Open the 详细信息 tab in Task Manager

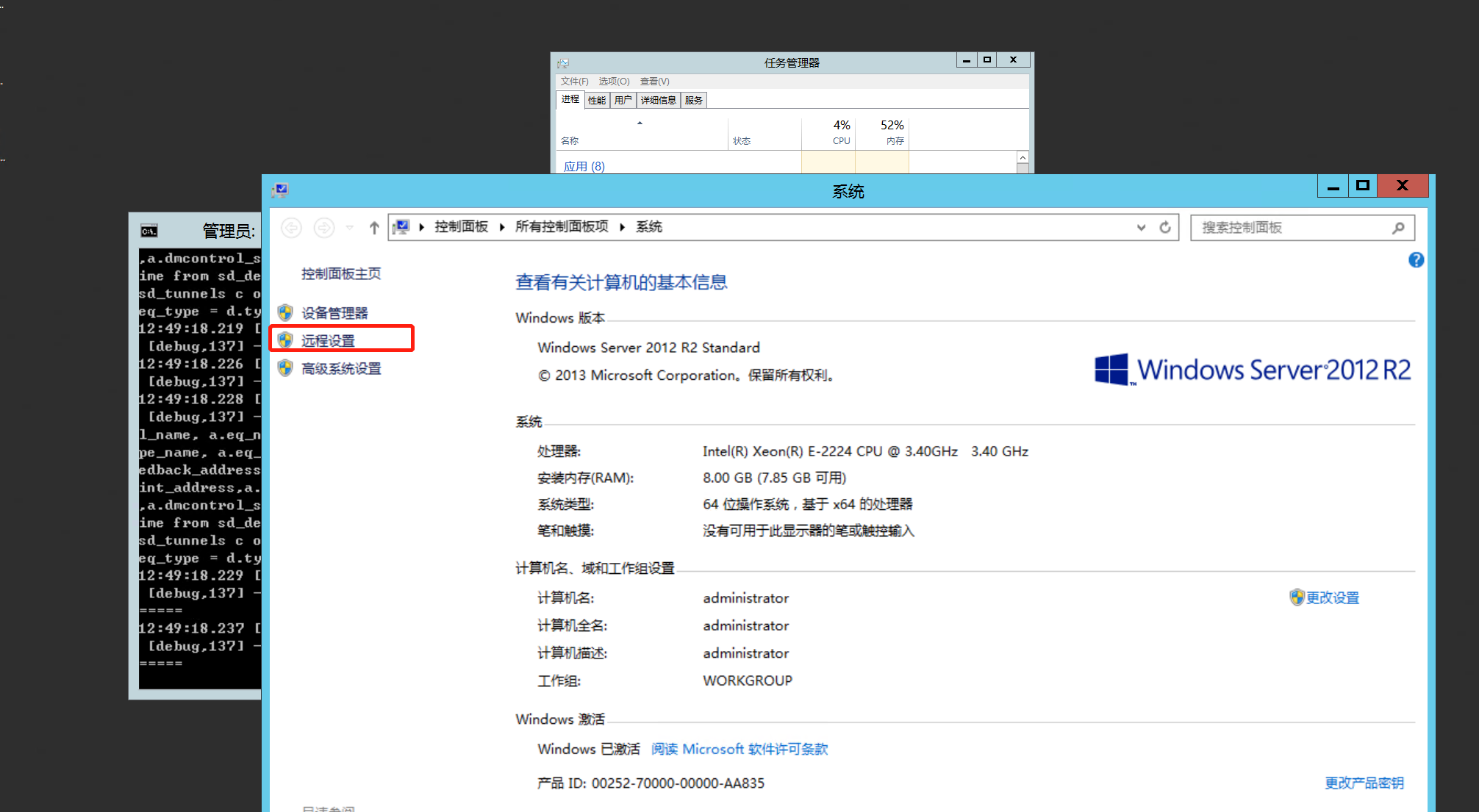point(658,100)
